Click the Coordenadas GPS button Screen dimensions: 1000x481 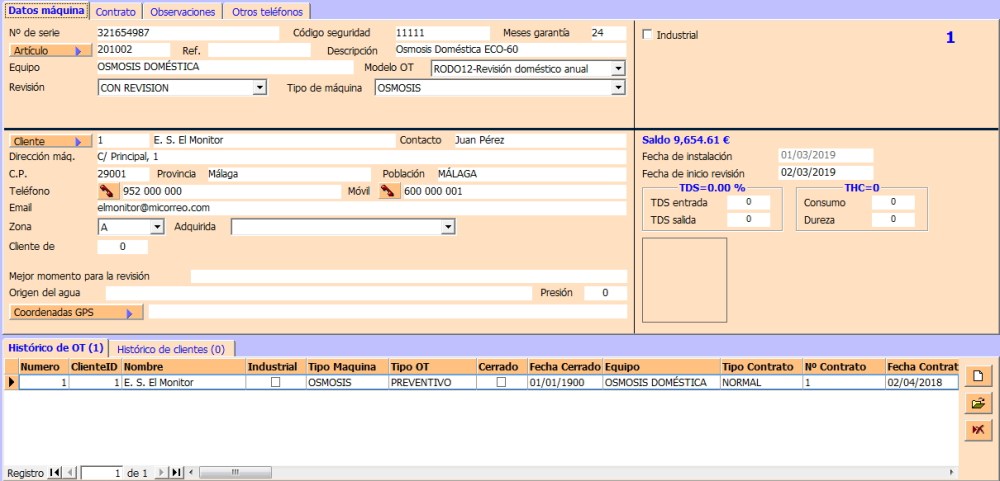[75, 313]
